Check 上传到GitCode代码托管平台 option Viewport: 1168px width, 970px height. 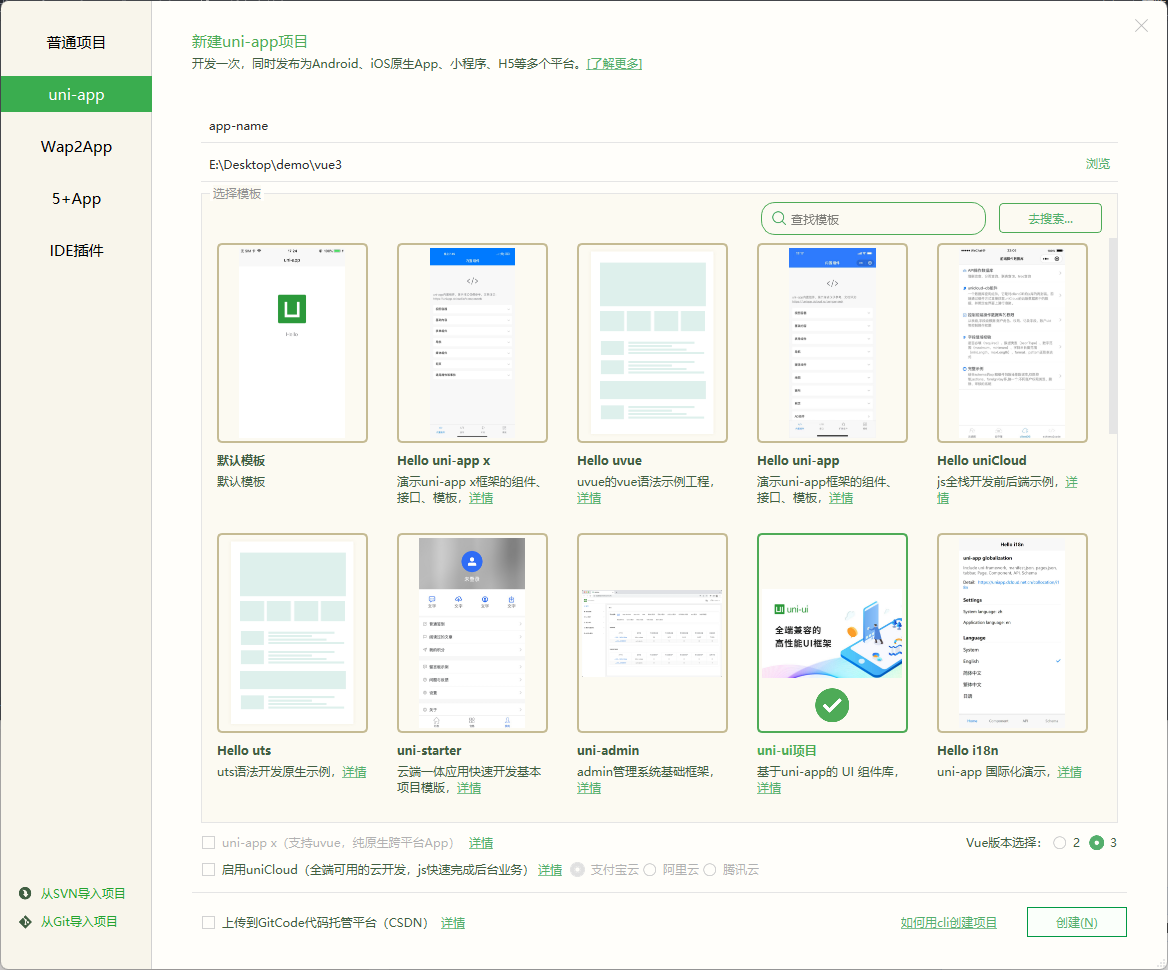pos(209,922)
